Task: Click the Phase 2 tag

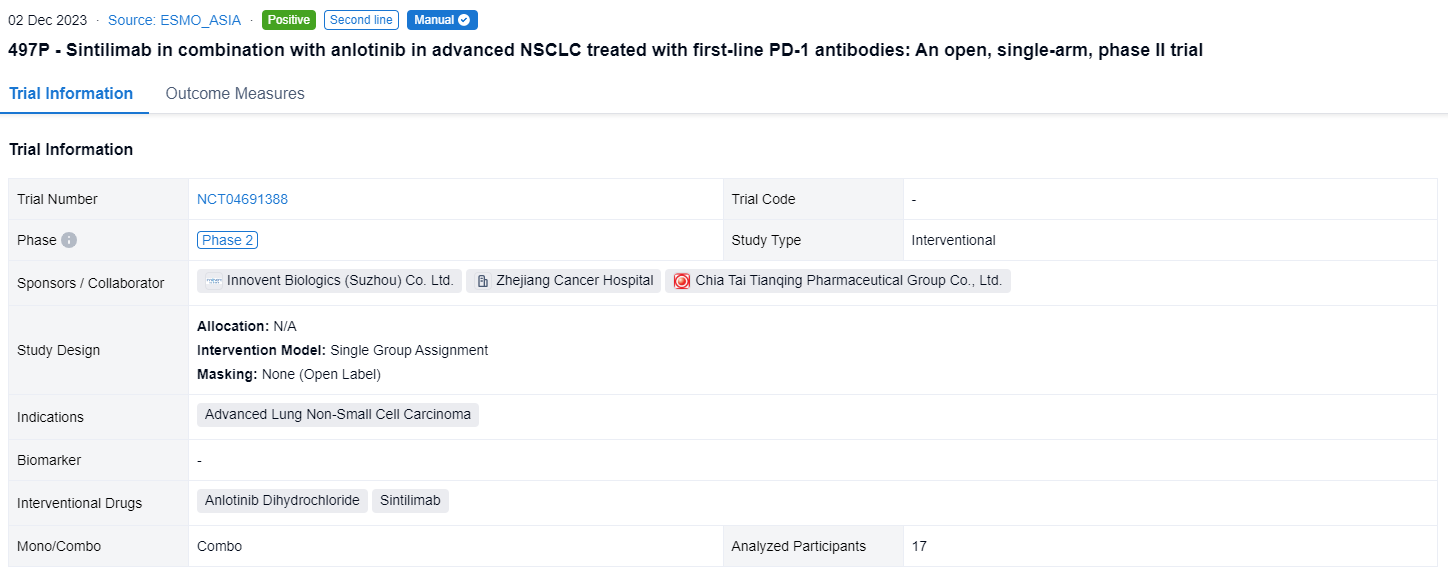Action: [227, 240]
